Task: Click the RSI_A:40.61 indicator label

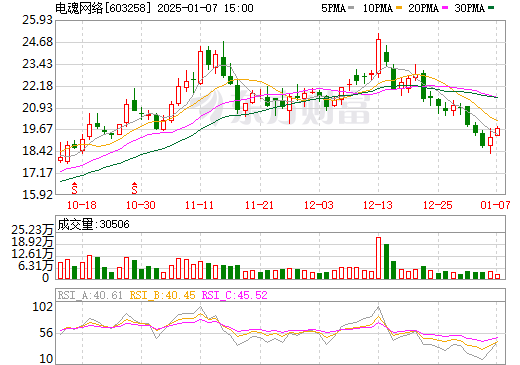Action: 90,295
